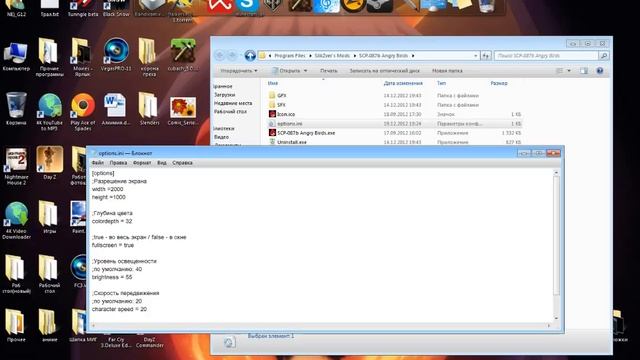
Task: Click the Notepad scroll down arrow
Action: pos(556,318)
